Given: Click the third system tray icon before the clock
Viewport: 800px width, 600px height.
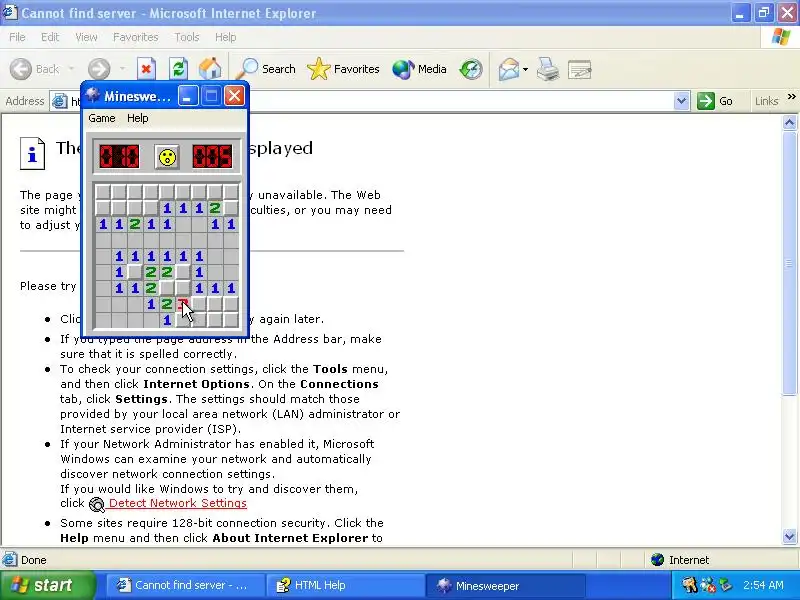Looking at the screenshot, I should click(x=725, y=585).
